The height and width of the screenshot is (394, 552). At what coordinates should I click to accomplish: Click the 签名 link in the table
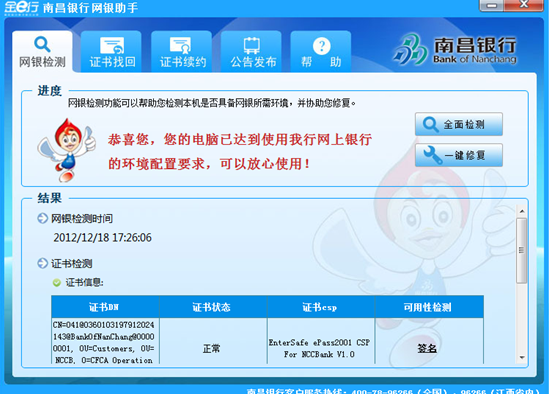pos(427,348)
